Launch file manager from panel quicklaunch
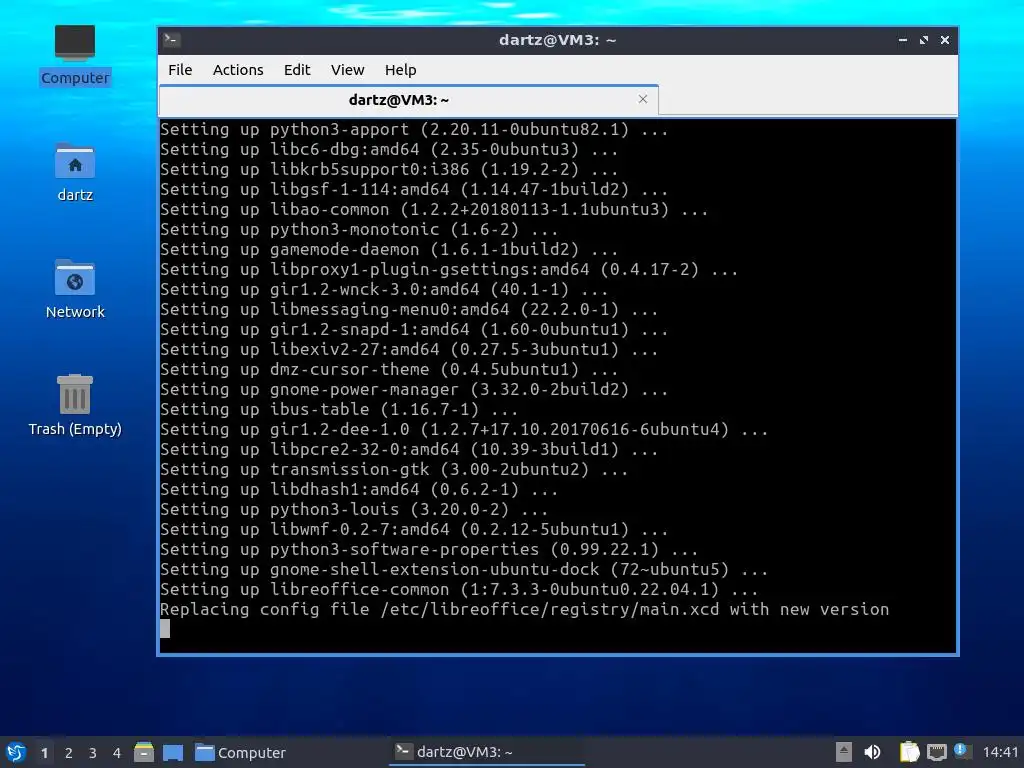This screenshot has width=1024, height=768. (144, 752)
